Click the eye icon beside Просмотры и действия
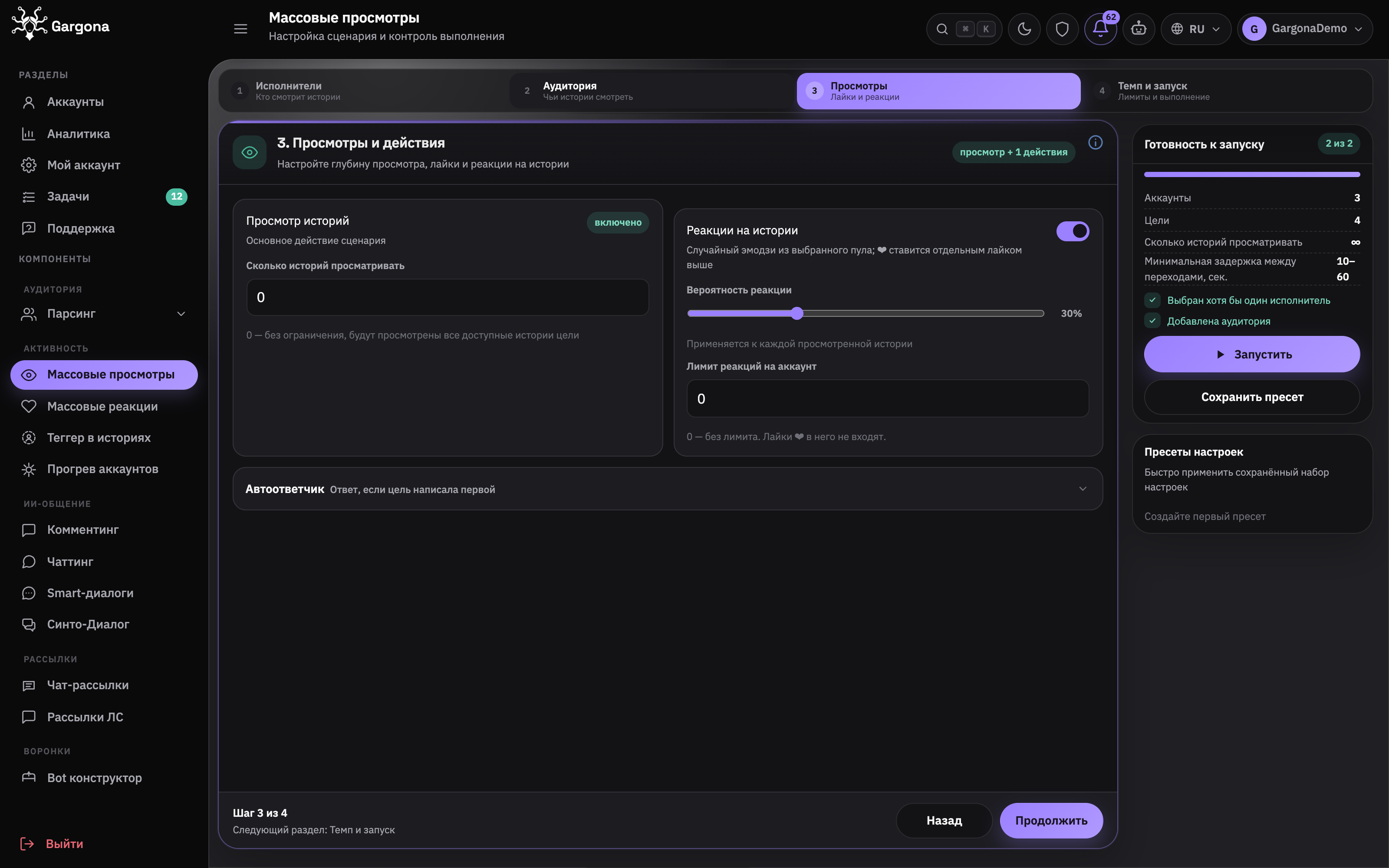This screenshot has width=1389, height=868. [x=250, y=152]
